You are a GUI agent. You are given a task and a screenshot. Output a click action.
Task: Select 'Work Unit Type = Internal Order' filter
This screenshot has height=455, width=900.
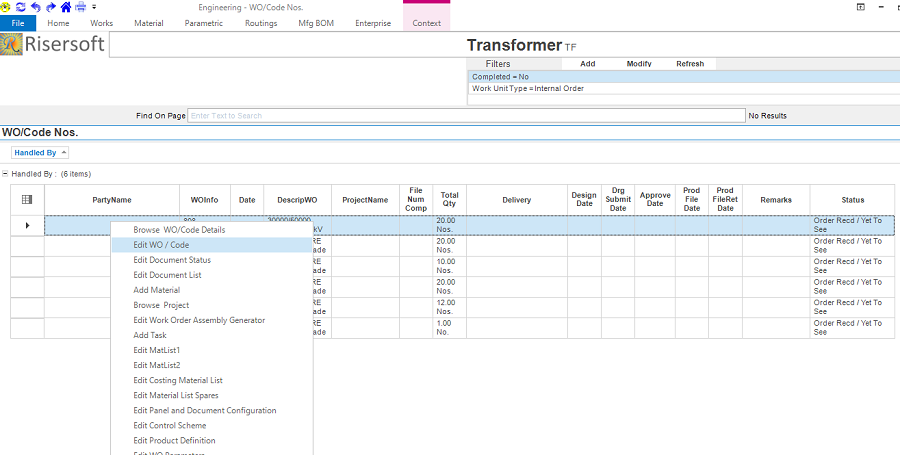pos(684,88)
